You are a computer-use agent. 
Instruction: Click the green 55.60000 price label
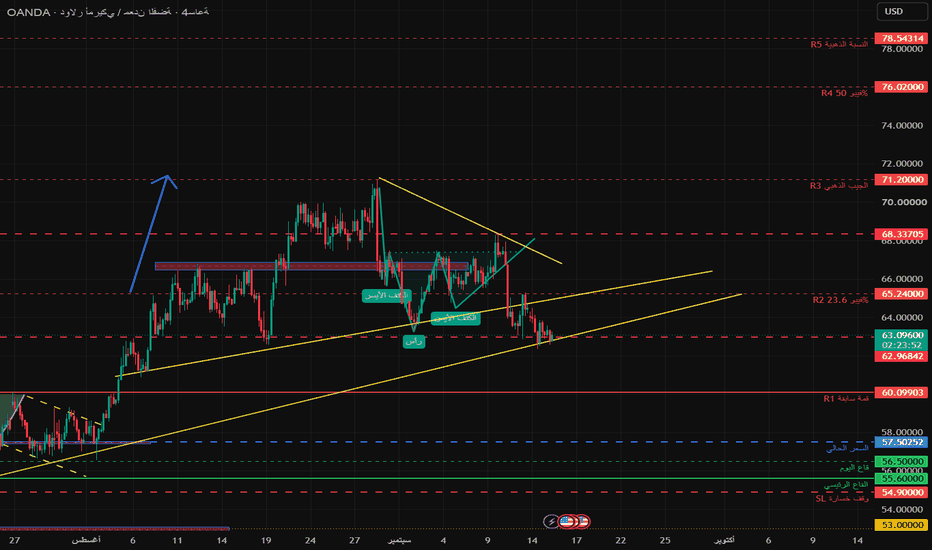(x=902, y=479)
